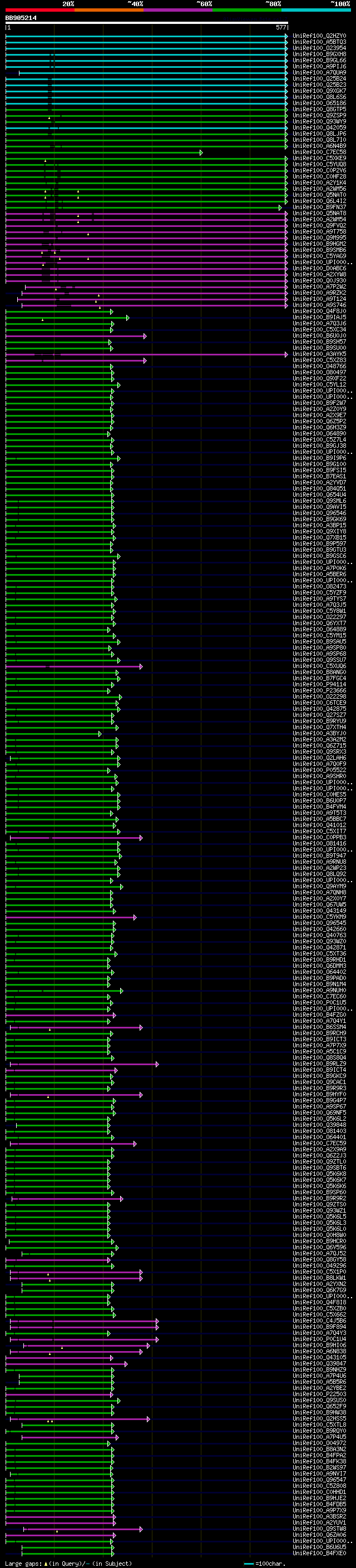Click the label UniRef100_Q84Q51
The image size is (356, 1568).
point(319,489)
